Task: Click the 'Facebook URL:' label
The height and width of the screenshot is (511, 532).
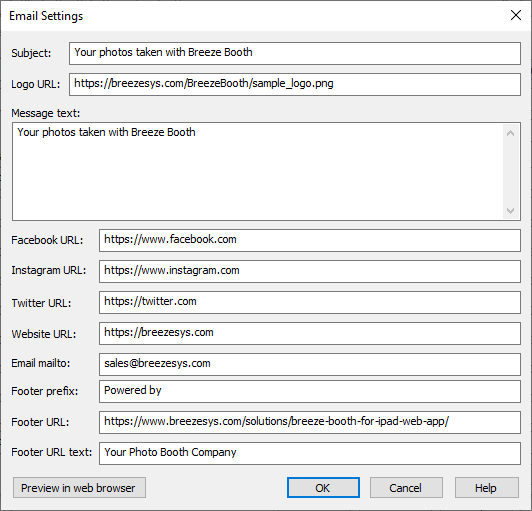Action: [47, 240]
